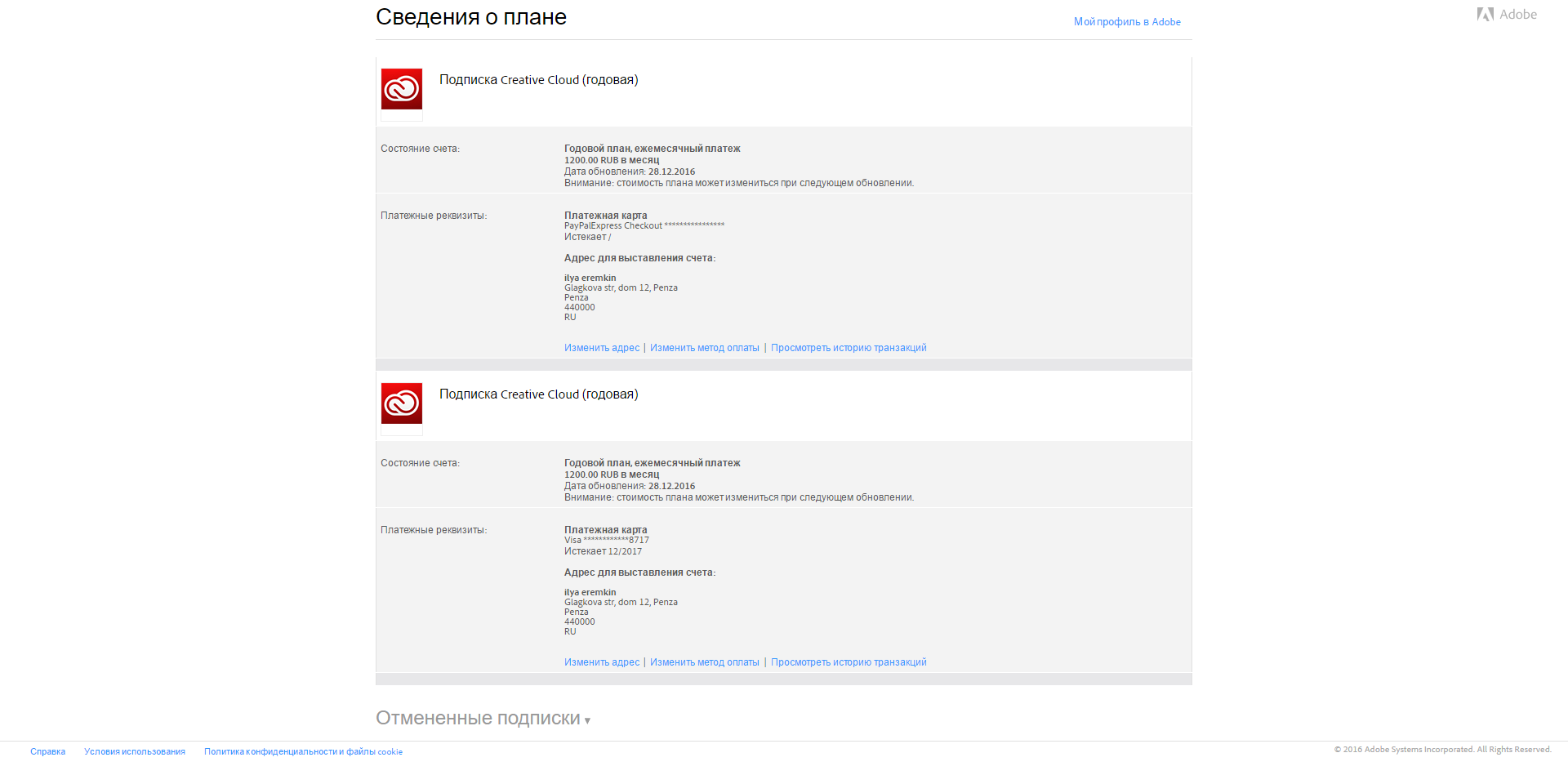Click Creative Cloud icon of the PayPal subscription

tap(402, 89)
